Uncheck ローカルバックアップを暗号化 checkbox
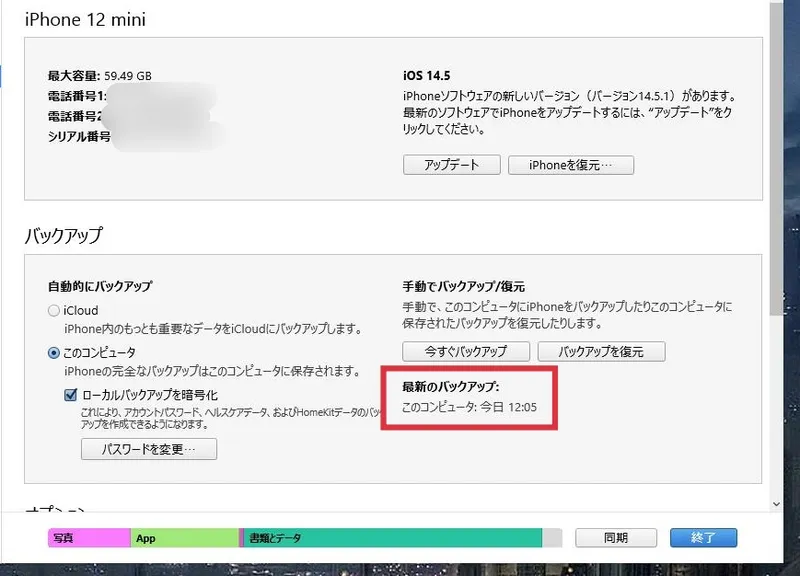This screenshot has width=800, height=576. tap(71, 395)
